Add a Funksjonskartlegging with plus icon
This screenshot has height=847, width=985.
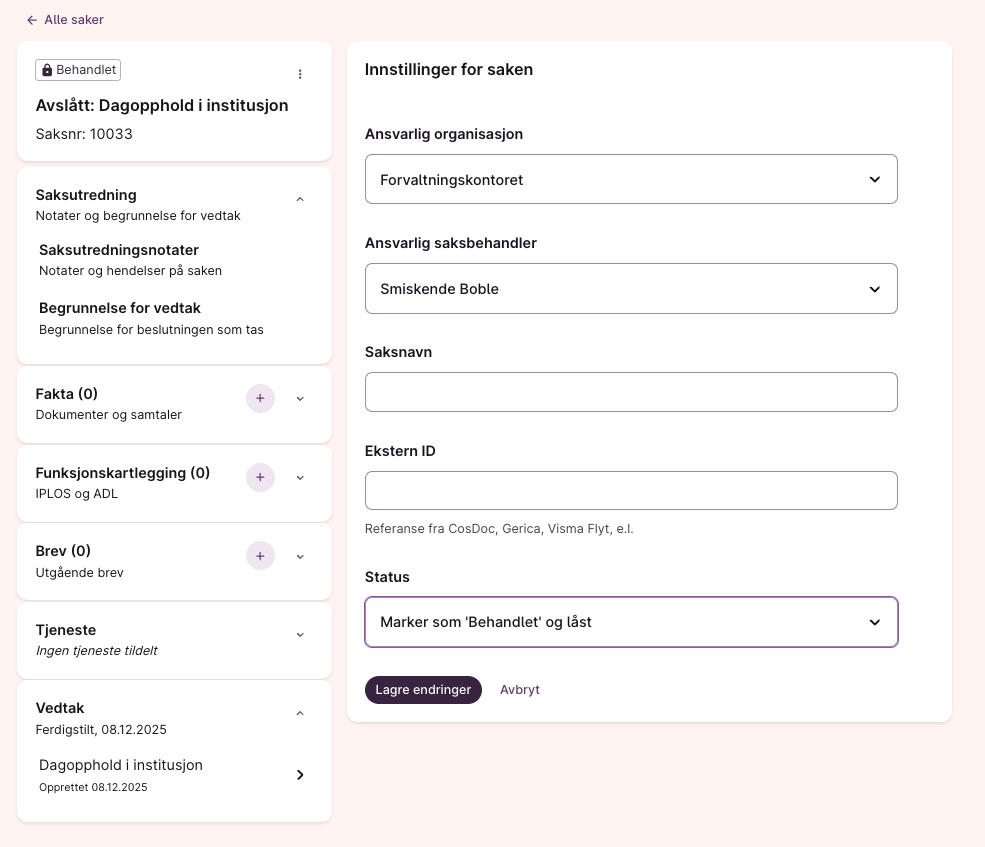tap(260, 477)
